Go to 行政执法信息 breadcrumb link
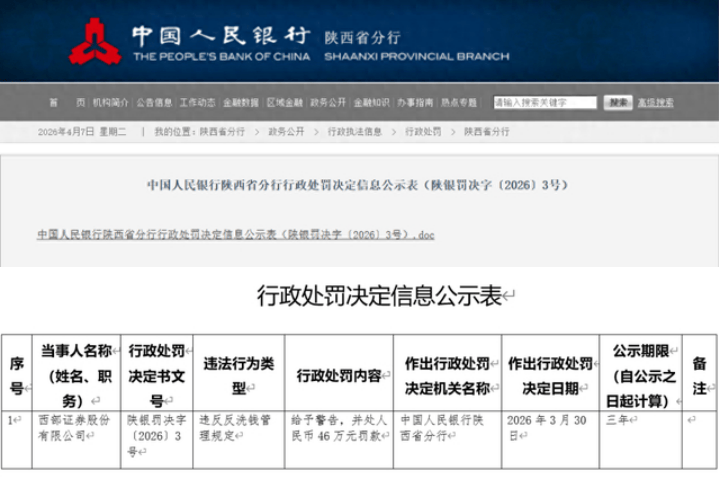This screenshot has height=482, width=719. click(x=354, y=132)
